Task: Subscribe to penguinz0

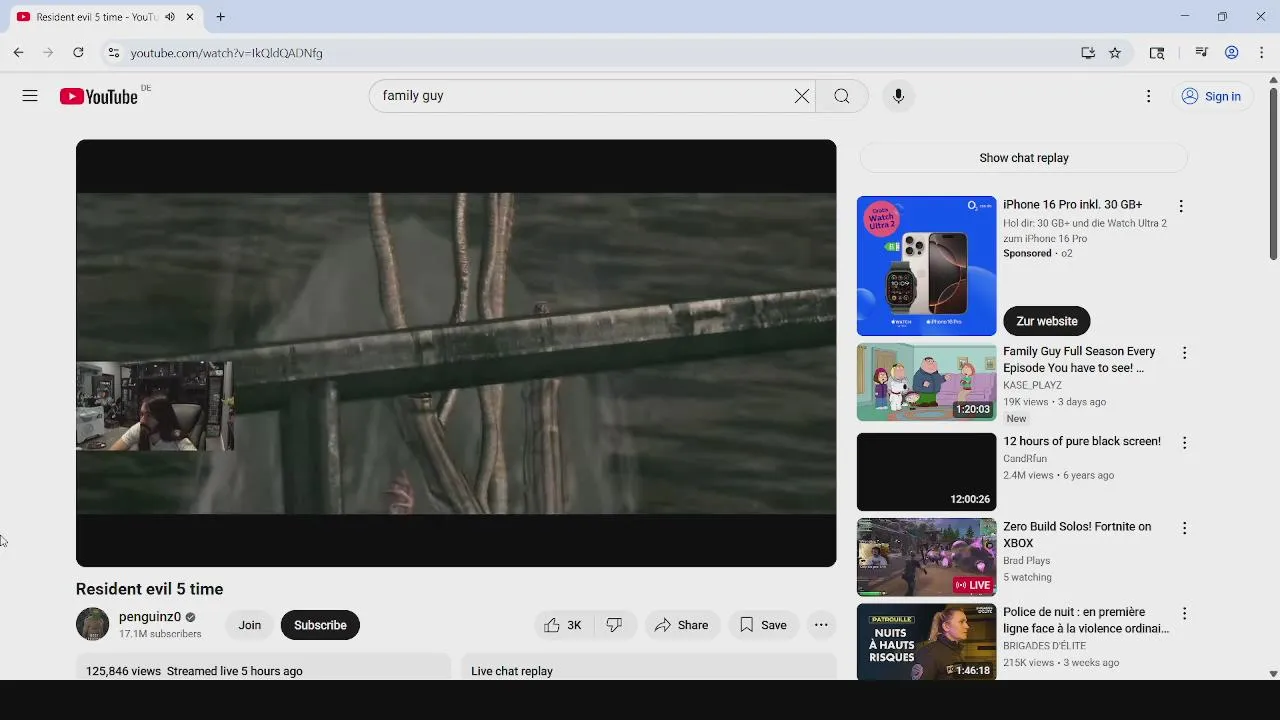Action: [x=320, y=625]
